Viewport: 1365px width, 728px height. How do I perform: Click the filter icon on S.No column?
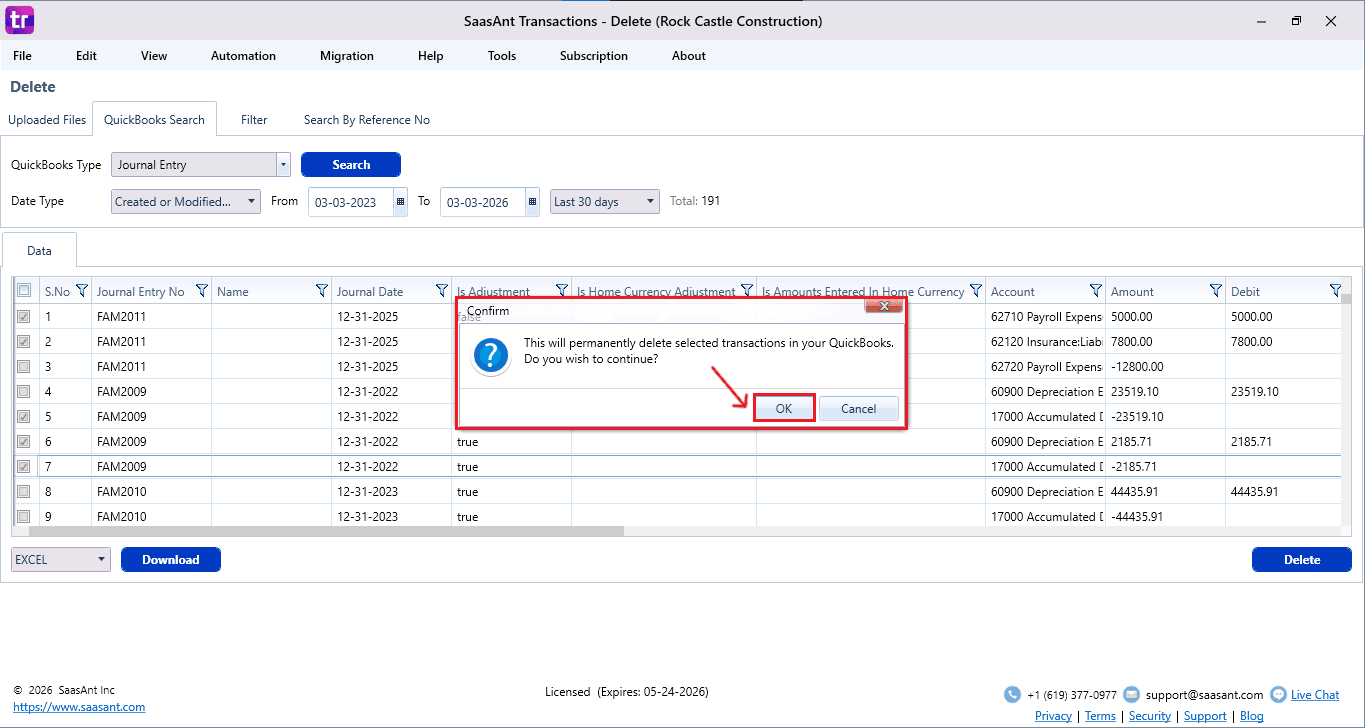(82, 291)
